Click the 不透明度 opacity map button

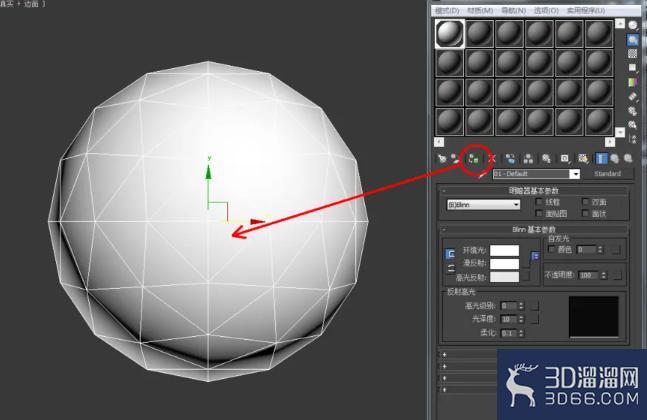pos(618,275)
